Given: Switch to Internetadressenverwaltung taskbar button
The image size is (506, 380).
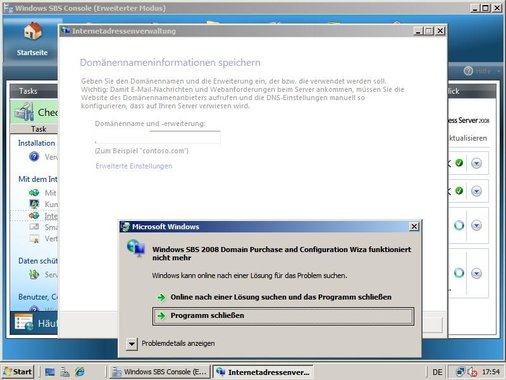Looking at the screenshot, I should point(263,372).
